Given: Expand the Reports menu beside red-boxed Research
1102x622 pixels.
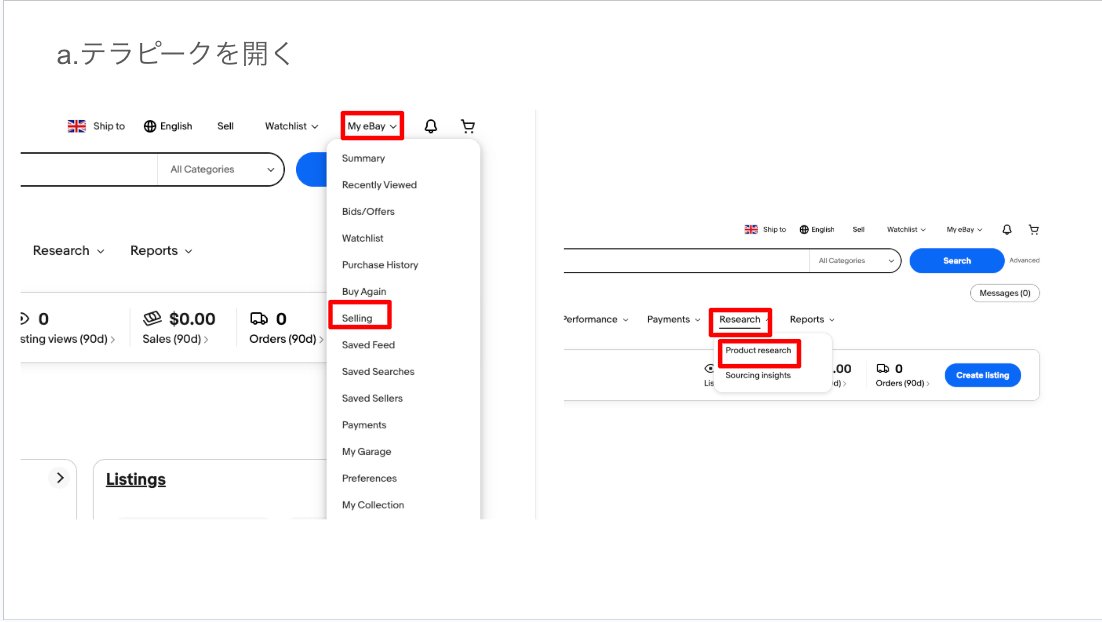Looking at the screenshot, I should 811,320.
